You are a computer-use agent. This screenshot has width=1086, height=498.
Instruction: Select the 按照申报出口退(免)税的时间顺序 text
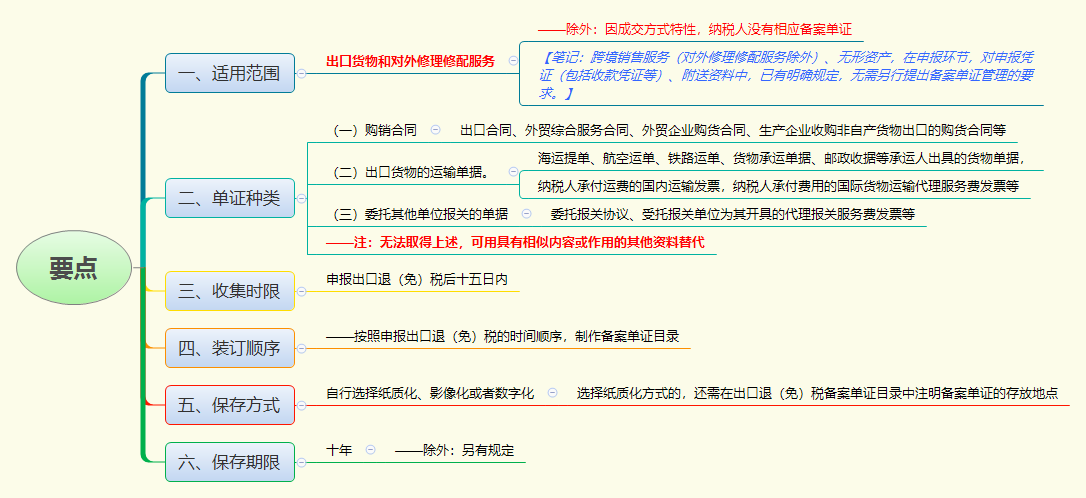pos(503,337)
